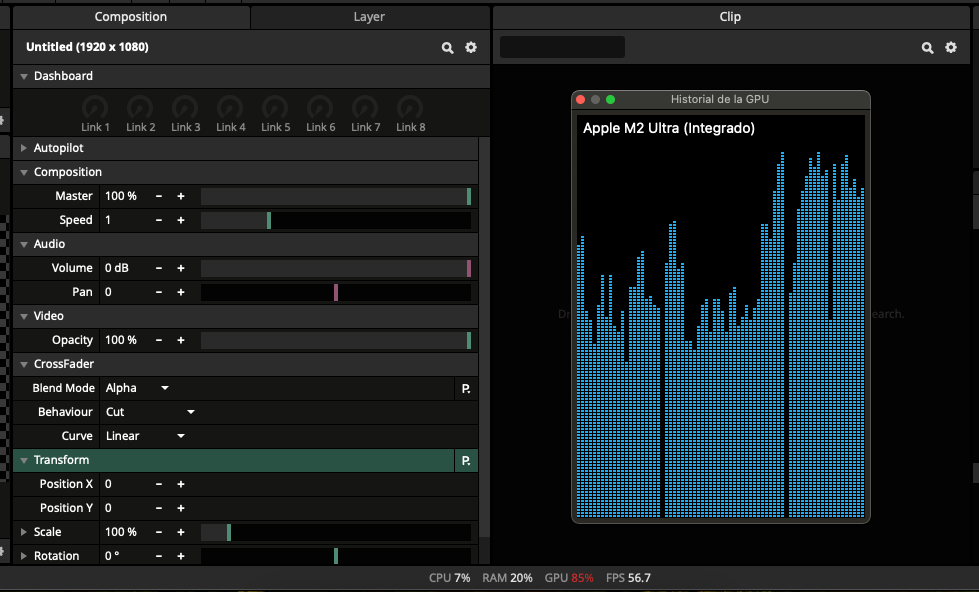Click the Speed slider bar
This screenshot has height=592, width=979.
[x=335, y=220]
